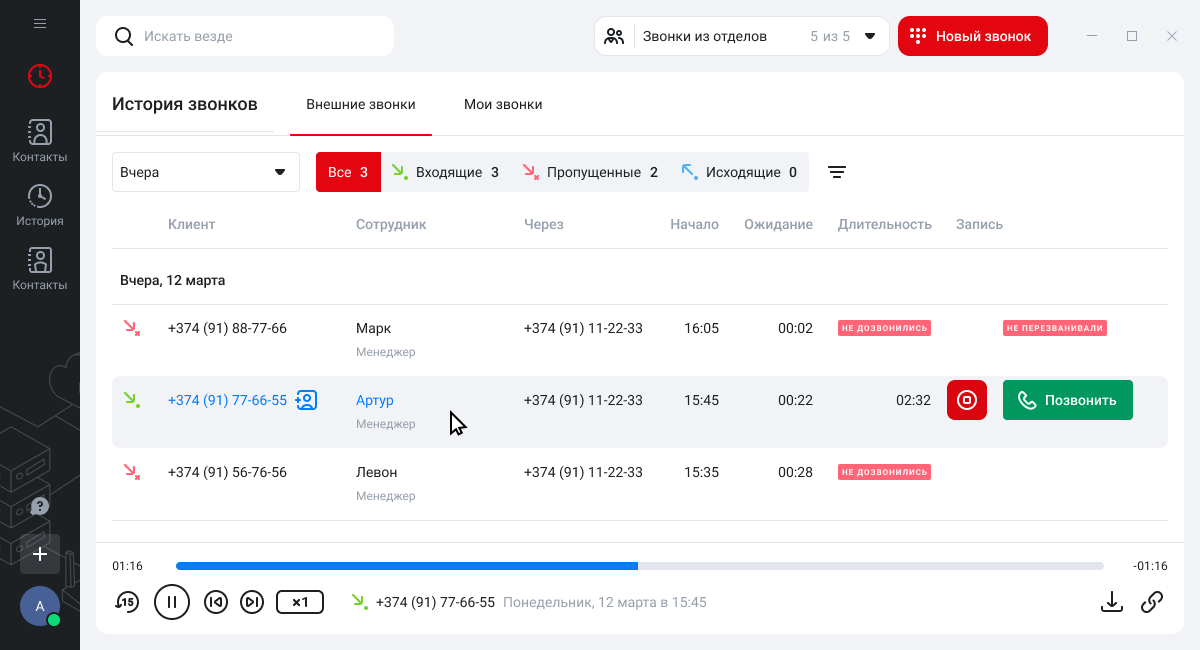
Task: Click the red clock icon in sidebar
Action: (x=40, y=75)
